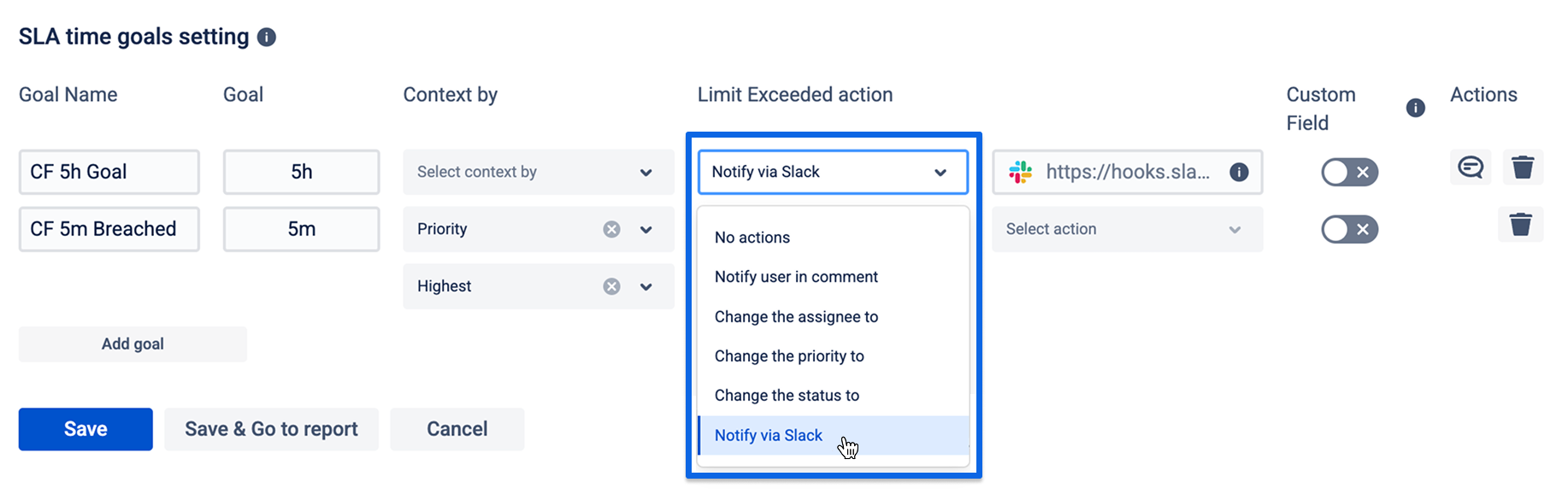Clear the Priority context selection
The image size is (1568, 500).
point(611,229)
